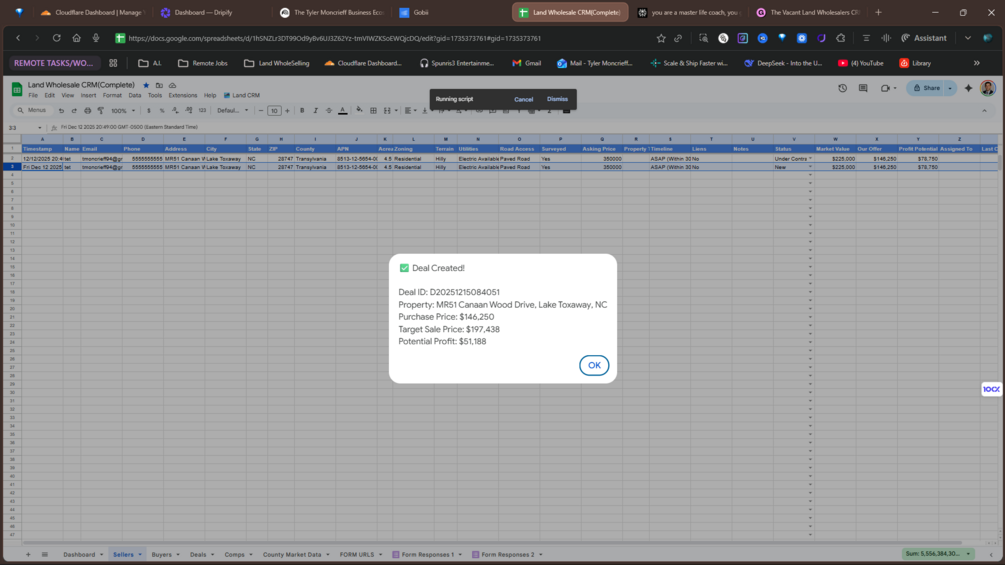Click the print icon

click(87, 111)
